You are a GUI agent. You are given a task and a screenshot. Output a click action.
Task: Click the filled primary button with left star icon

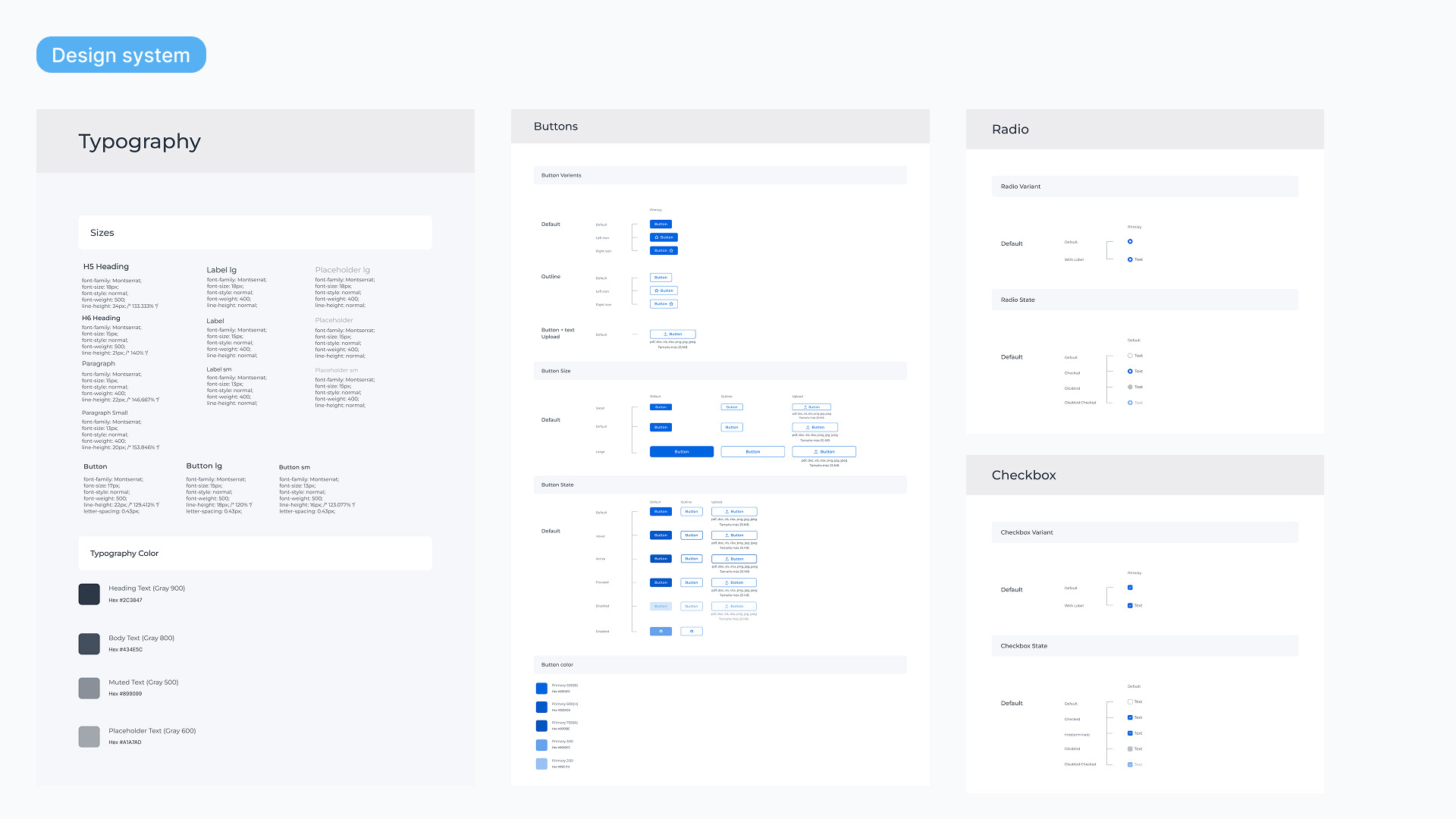664,237
